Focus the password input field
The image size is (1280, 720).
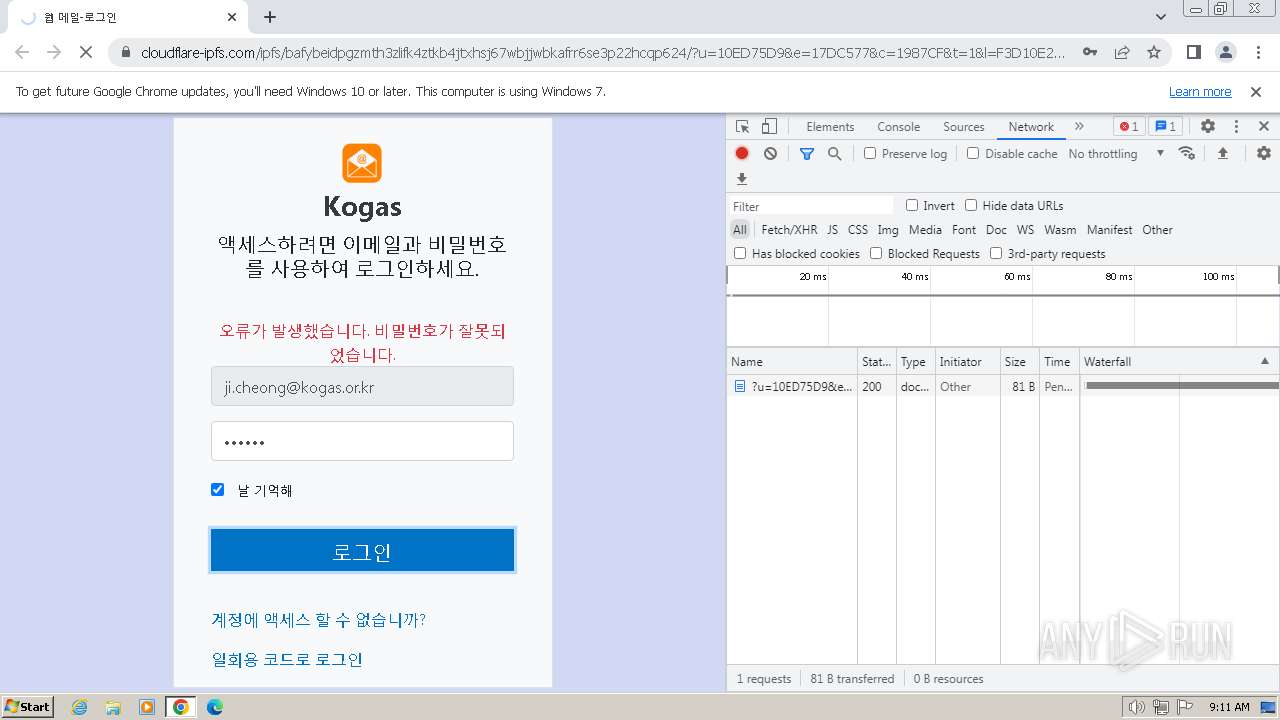coord(362,441)
